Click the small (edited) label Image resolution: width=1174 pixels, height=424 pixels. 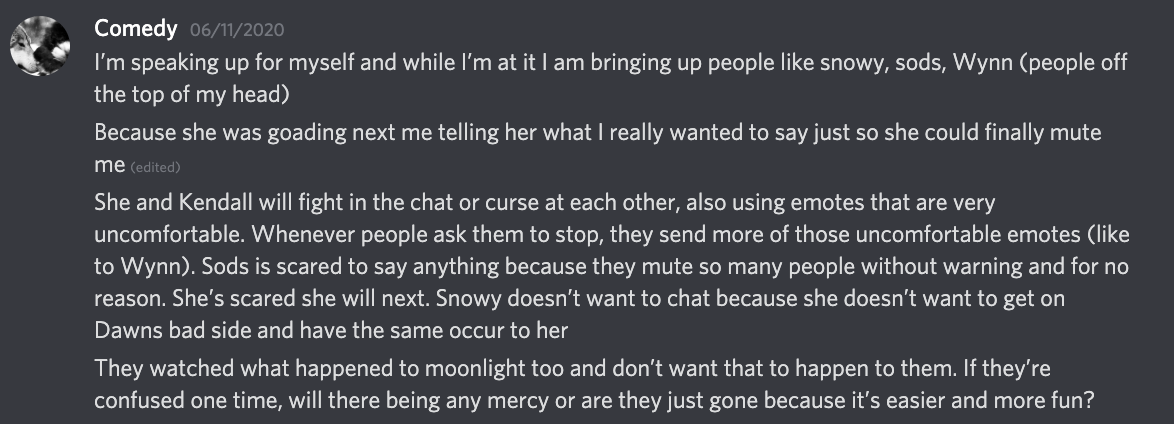coord(155,167)
